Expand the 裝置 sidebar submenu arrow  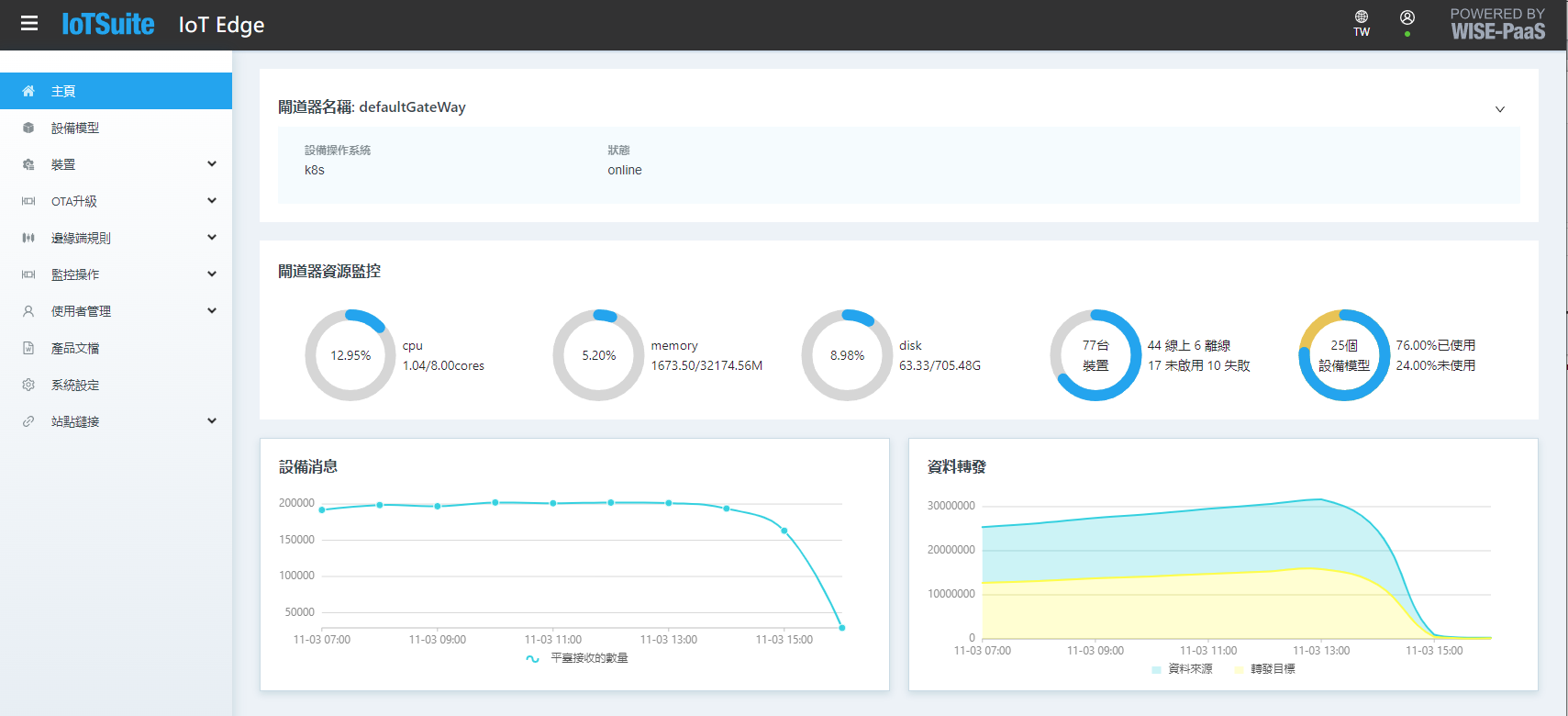212,164
